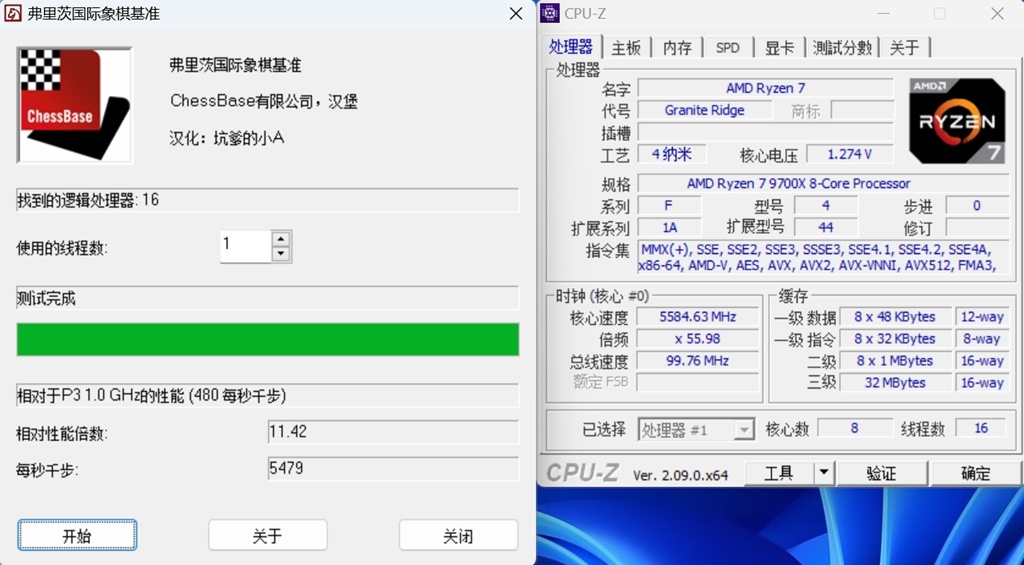
Task: Click the kilonodes per second value 5479
Action: coord(393,468)
